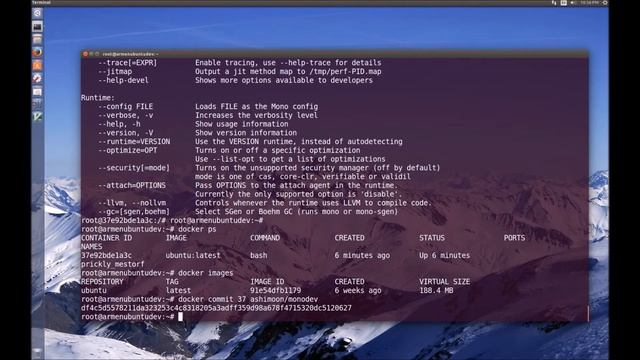This screenshot has width=640, height=360.
Task: Click the terminal title bar text
Action: [130, 54]
